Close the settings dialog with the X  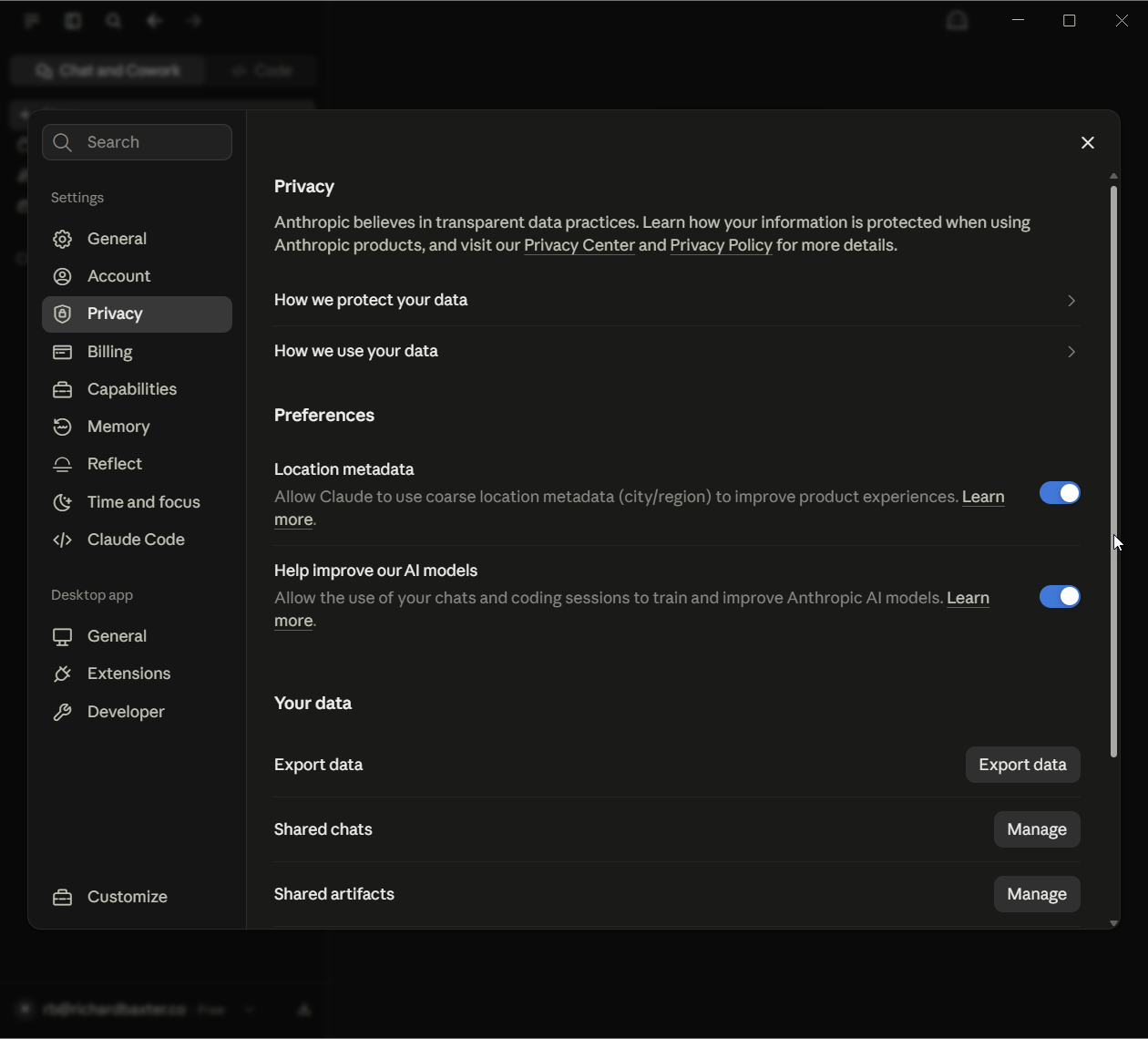click(1088, 142)
